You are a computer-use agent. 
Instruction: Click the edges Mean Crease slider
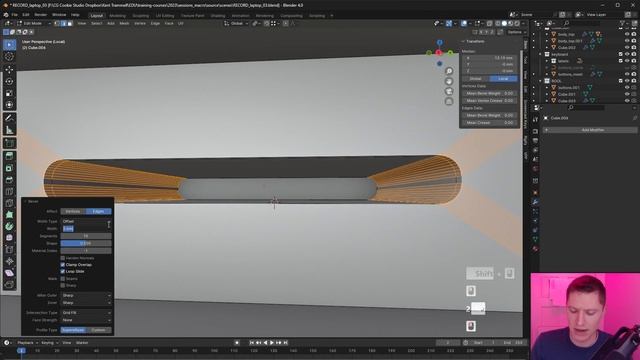(x=490, y=122)
